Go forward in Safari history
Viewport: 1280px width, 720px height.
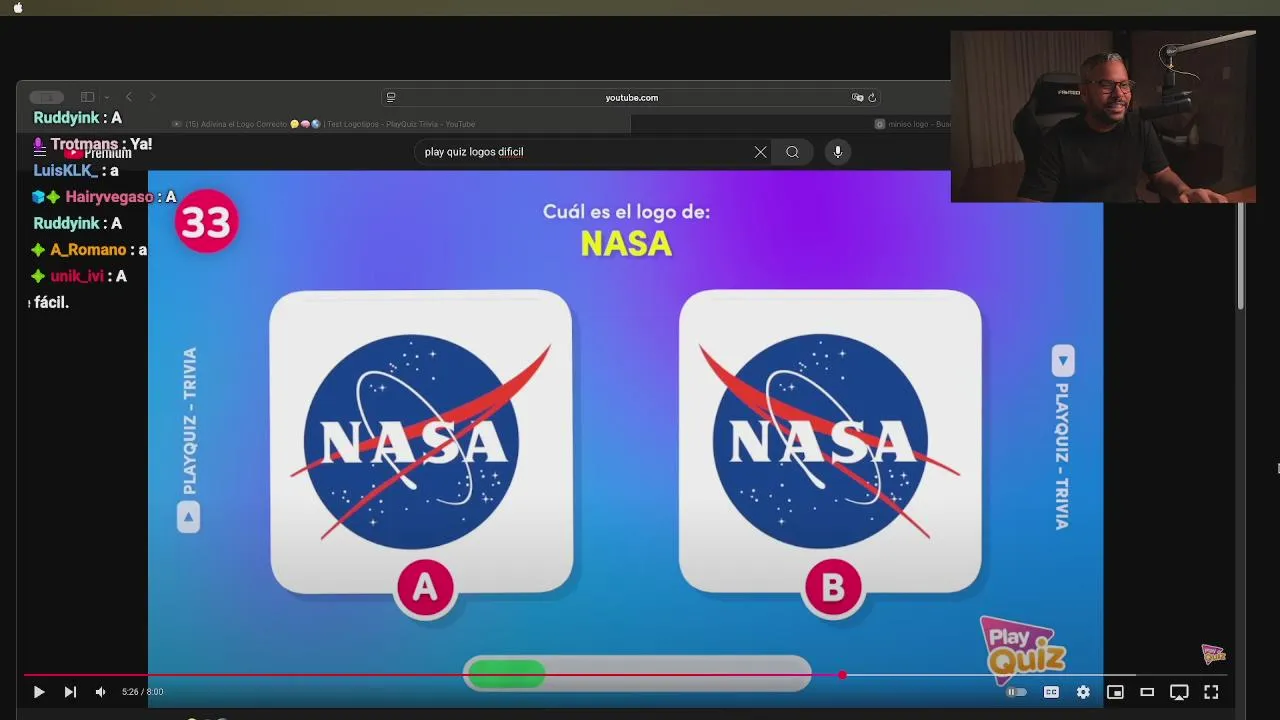(152, 97)
